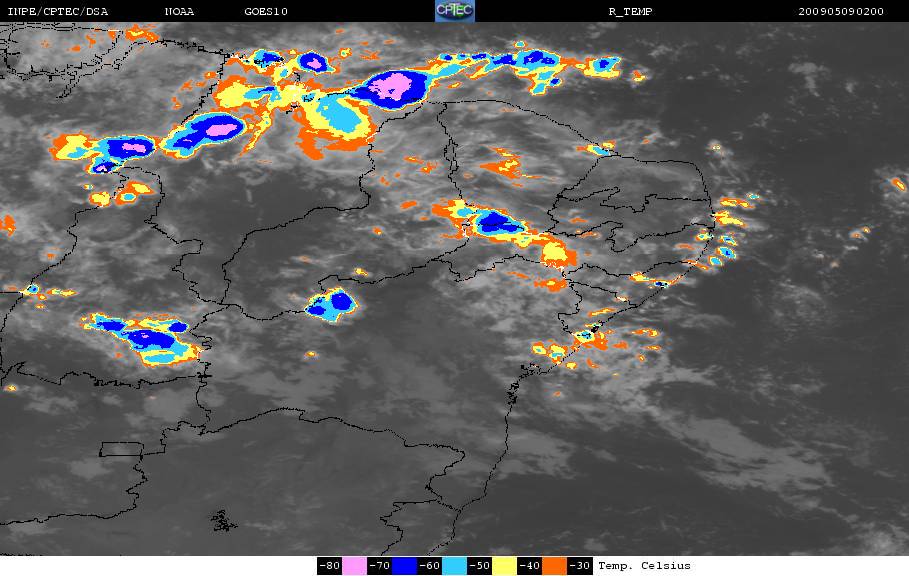The height and width of the screenshot is (576, 909).
Task: Click the INPE/CPTEC/DSA header text
Action: [x=57, y=12]
